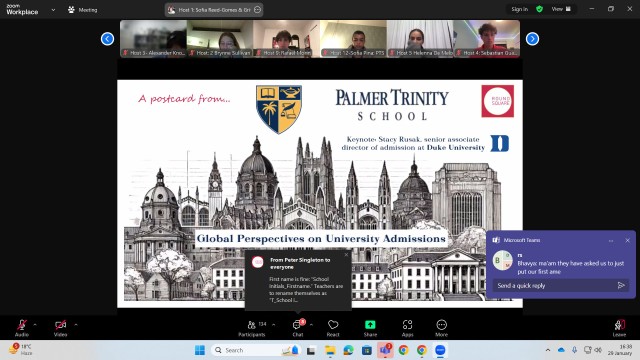The height and width of the screenshot is (360, 640).
Task: Show the previous participants with the left arrow
Action: click(107, 39)
